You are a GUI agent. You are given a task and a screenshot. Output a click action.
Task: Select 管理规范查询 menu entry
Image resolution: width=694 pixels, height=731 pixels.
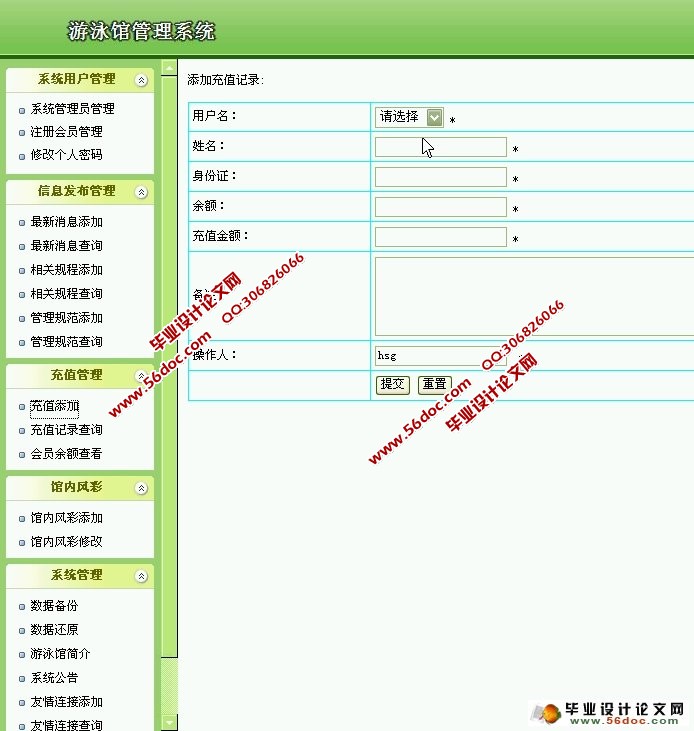pyautogui.click(x=66, y=342)
